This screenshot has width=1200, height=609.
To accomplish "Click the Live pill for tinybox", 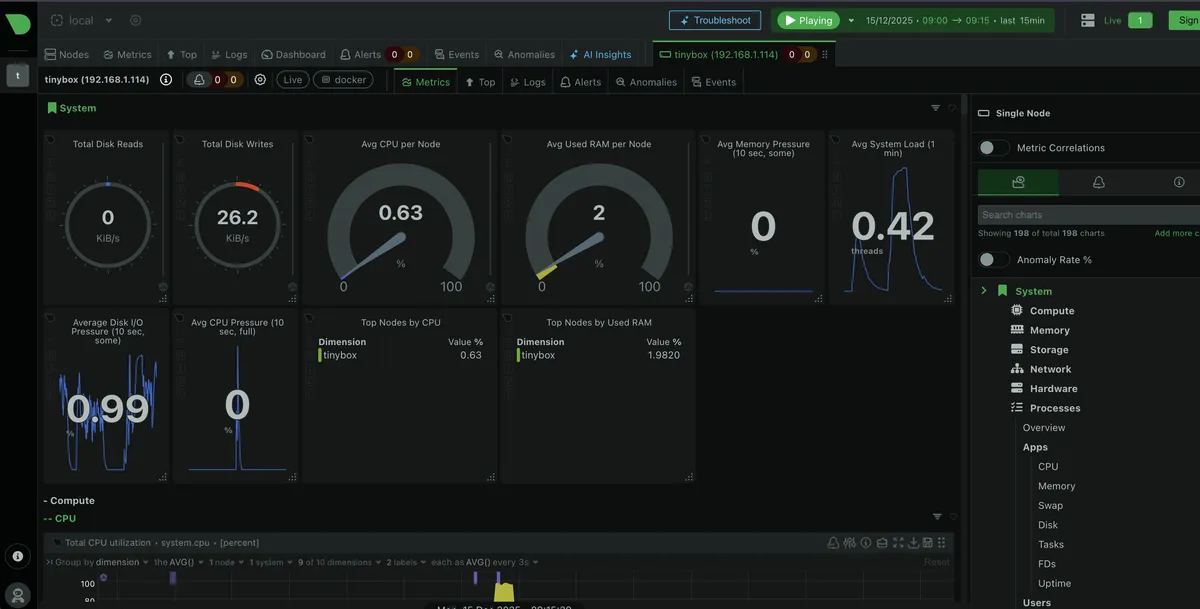I will (291, 78).
